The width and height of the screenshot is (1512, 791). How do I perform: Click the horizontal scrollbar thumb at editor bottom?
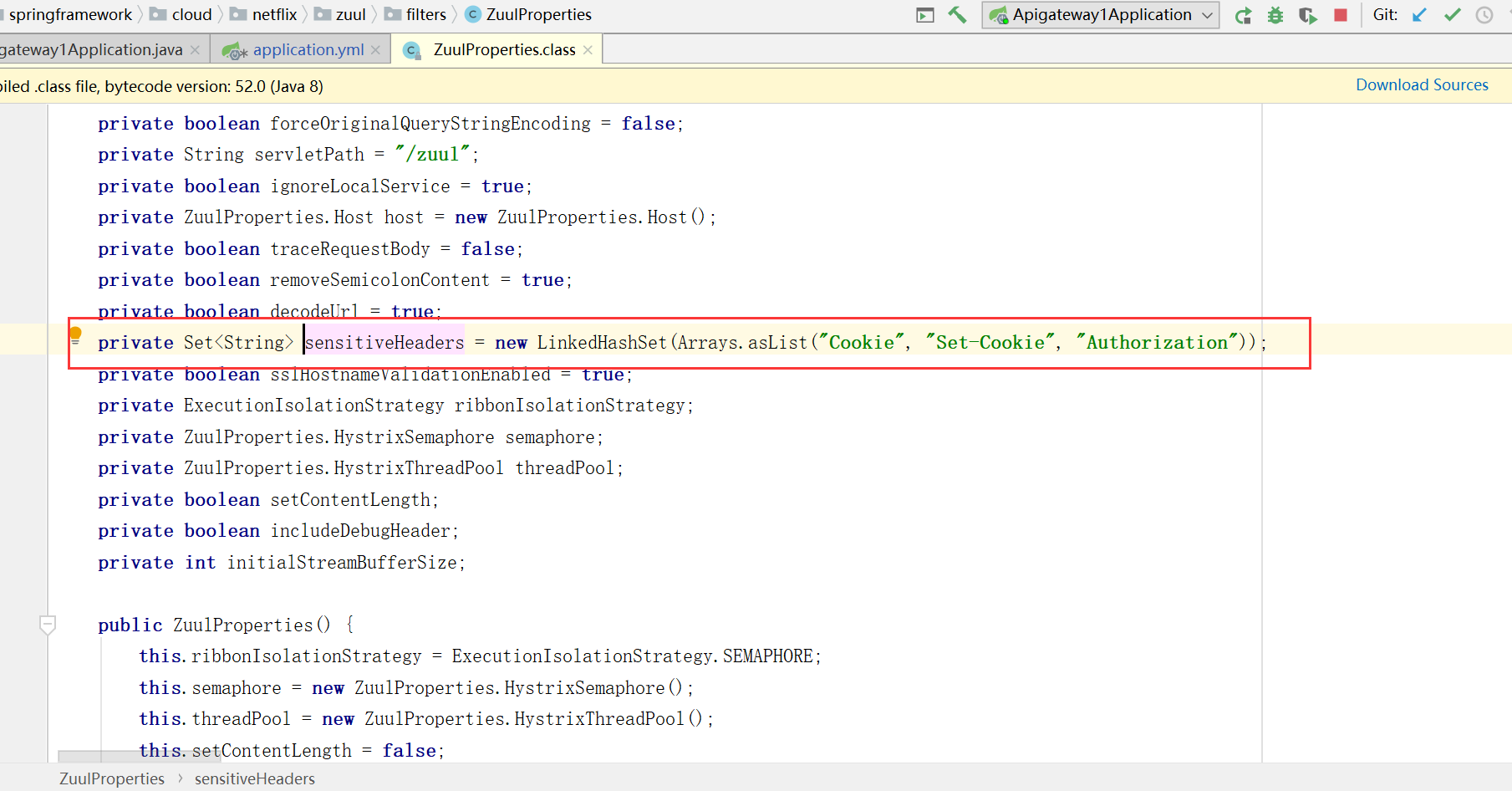tap(139, 756)
